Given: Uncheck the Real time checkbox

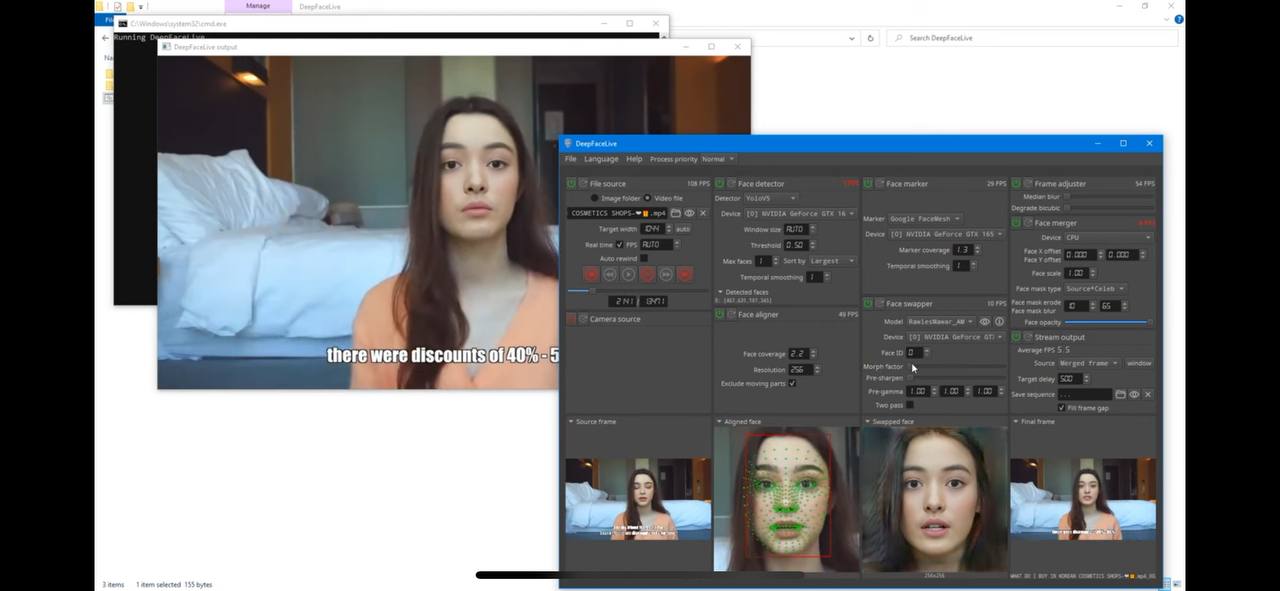Looking at the screenshot, I should coord(619,245).
